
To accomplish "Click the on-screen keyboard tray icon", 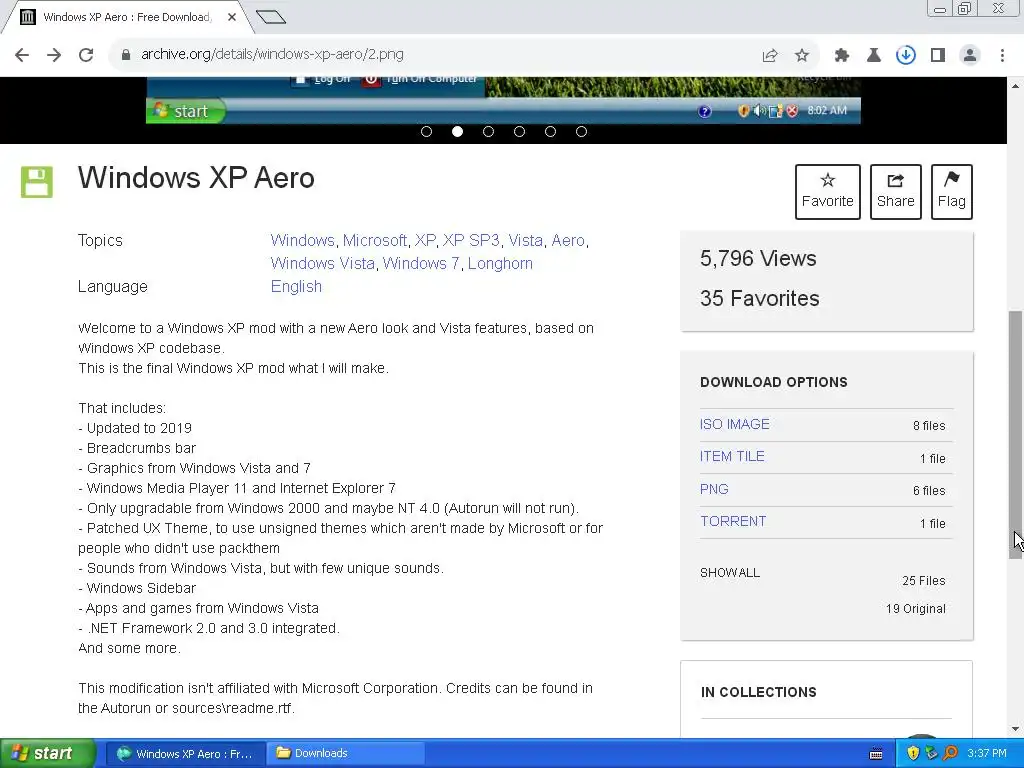I will [x=876, y=754].
